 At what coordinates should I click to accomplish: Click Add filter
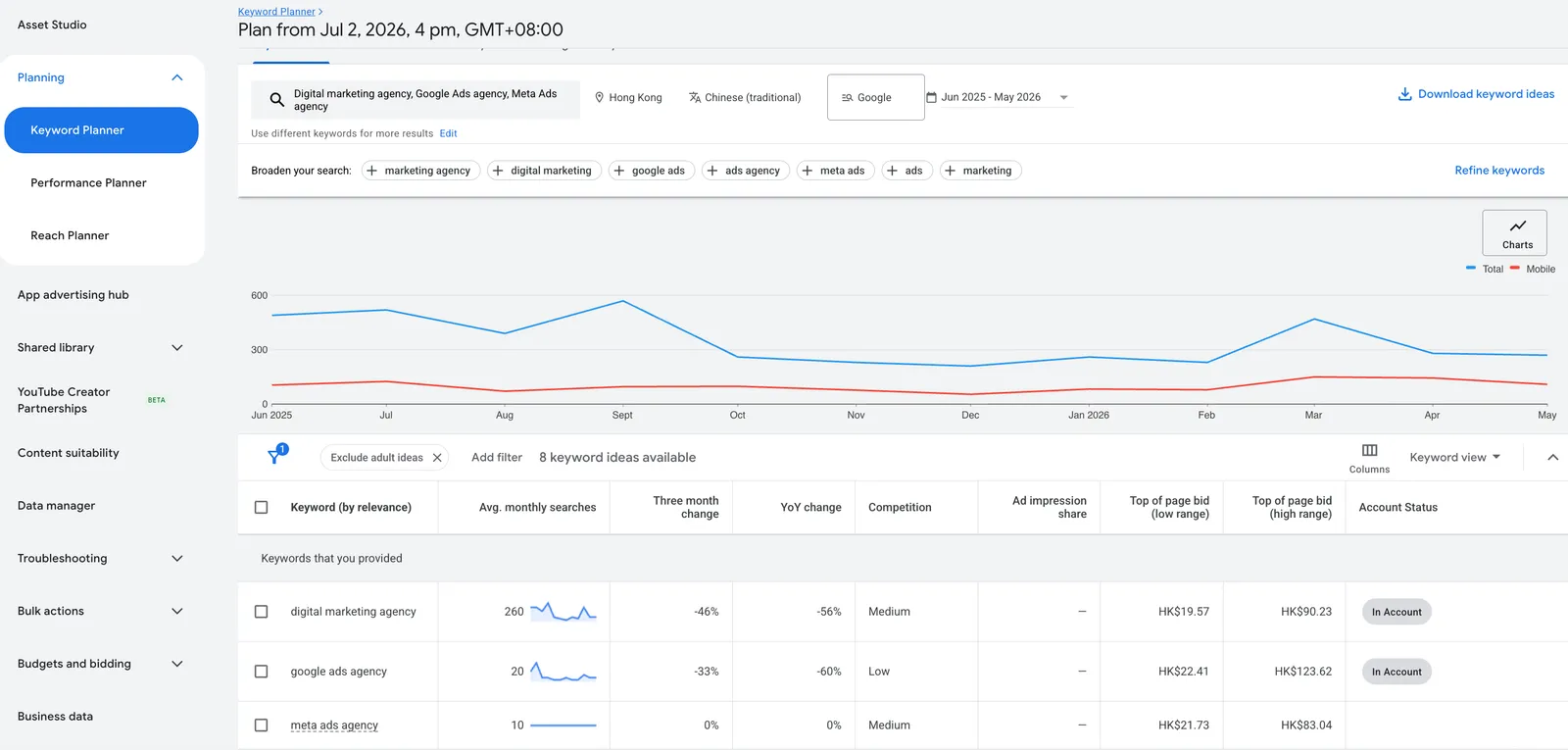click(x=497, y=458)
